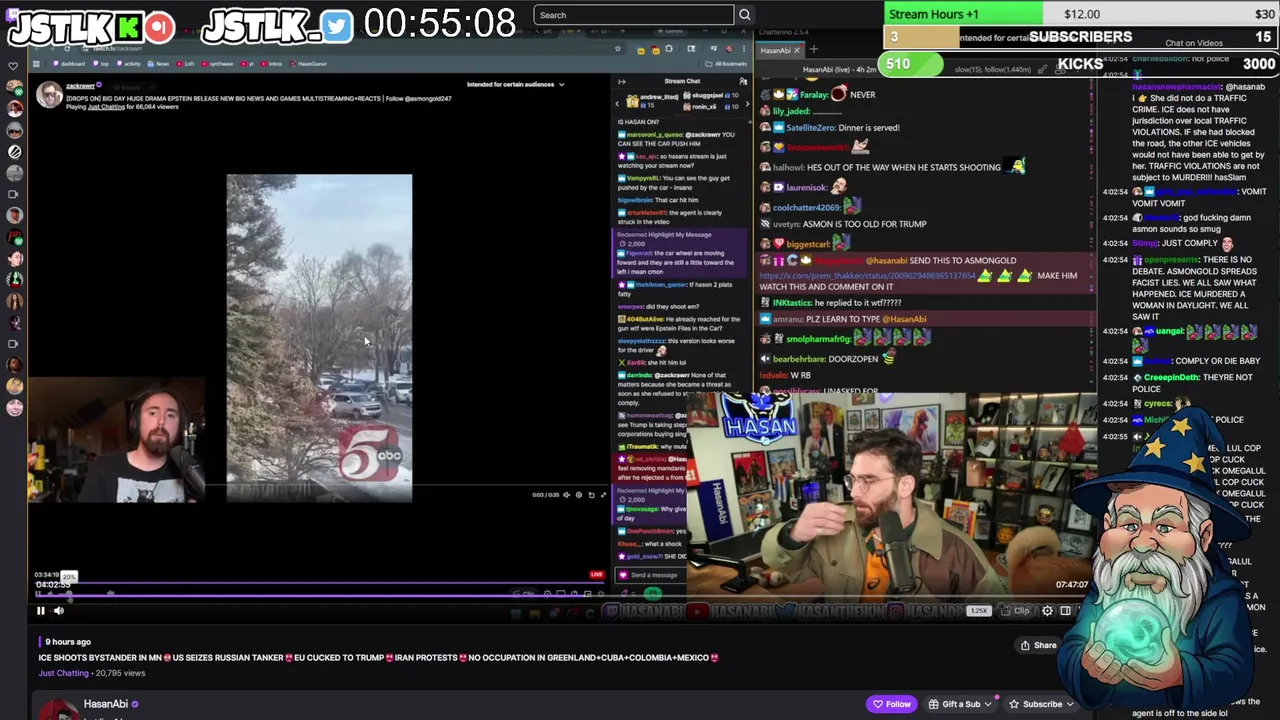Open the 'synthwave' bookmark

[216, 64]
